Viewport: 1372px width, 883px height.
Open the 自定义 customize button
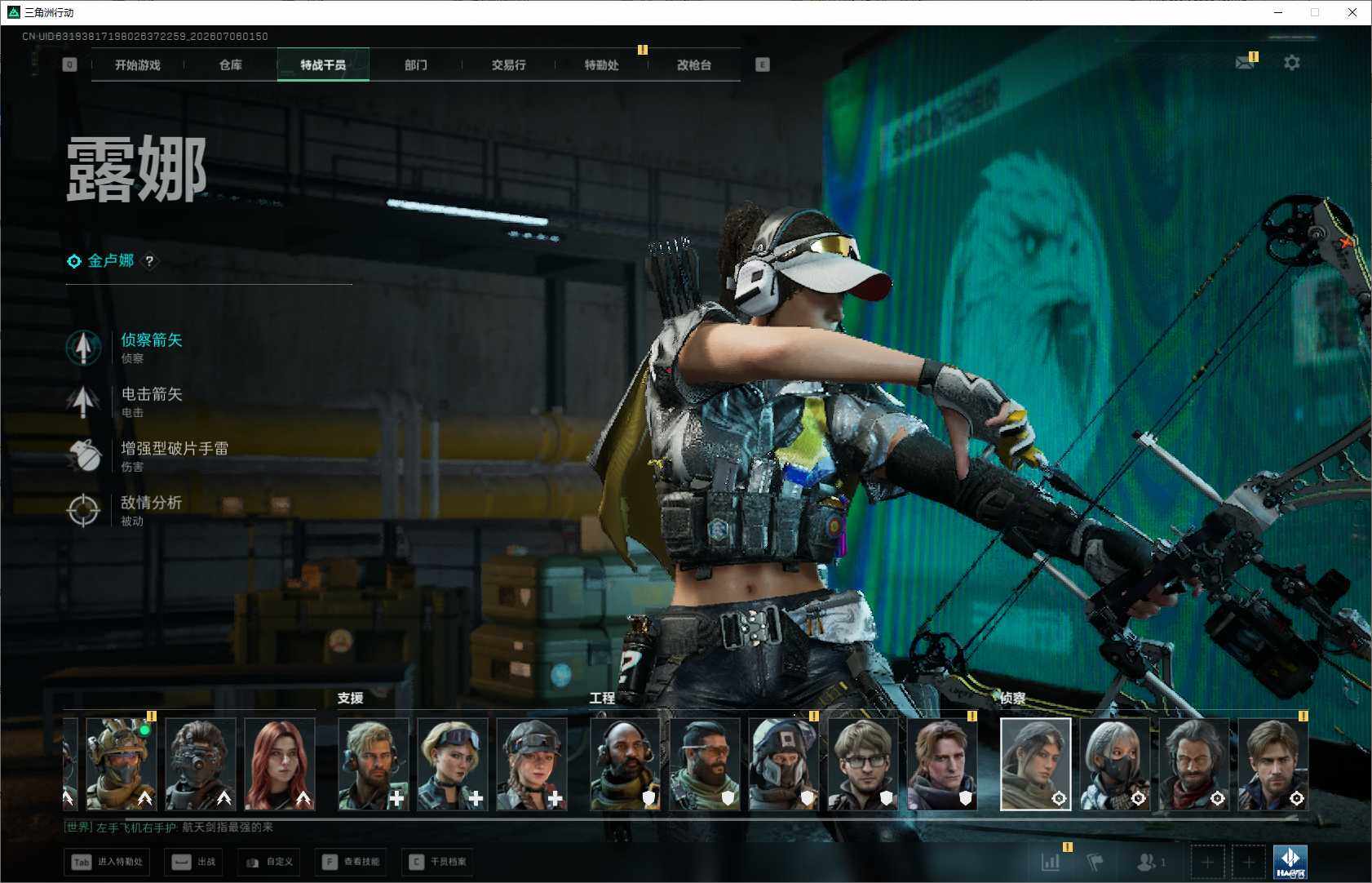coord(268,862)
